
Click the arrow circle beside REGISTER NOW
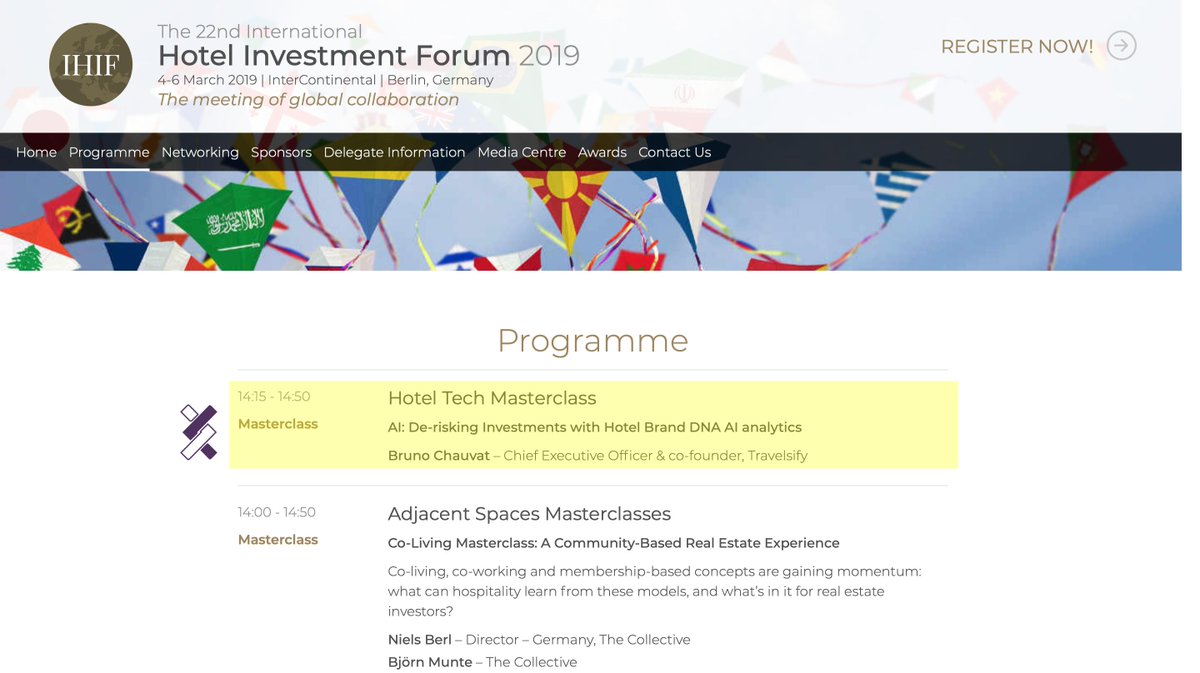pyautogui.click(x=1122, y=46)
